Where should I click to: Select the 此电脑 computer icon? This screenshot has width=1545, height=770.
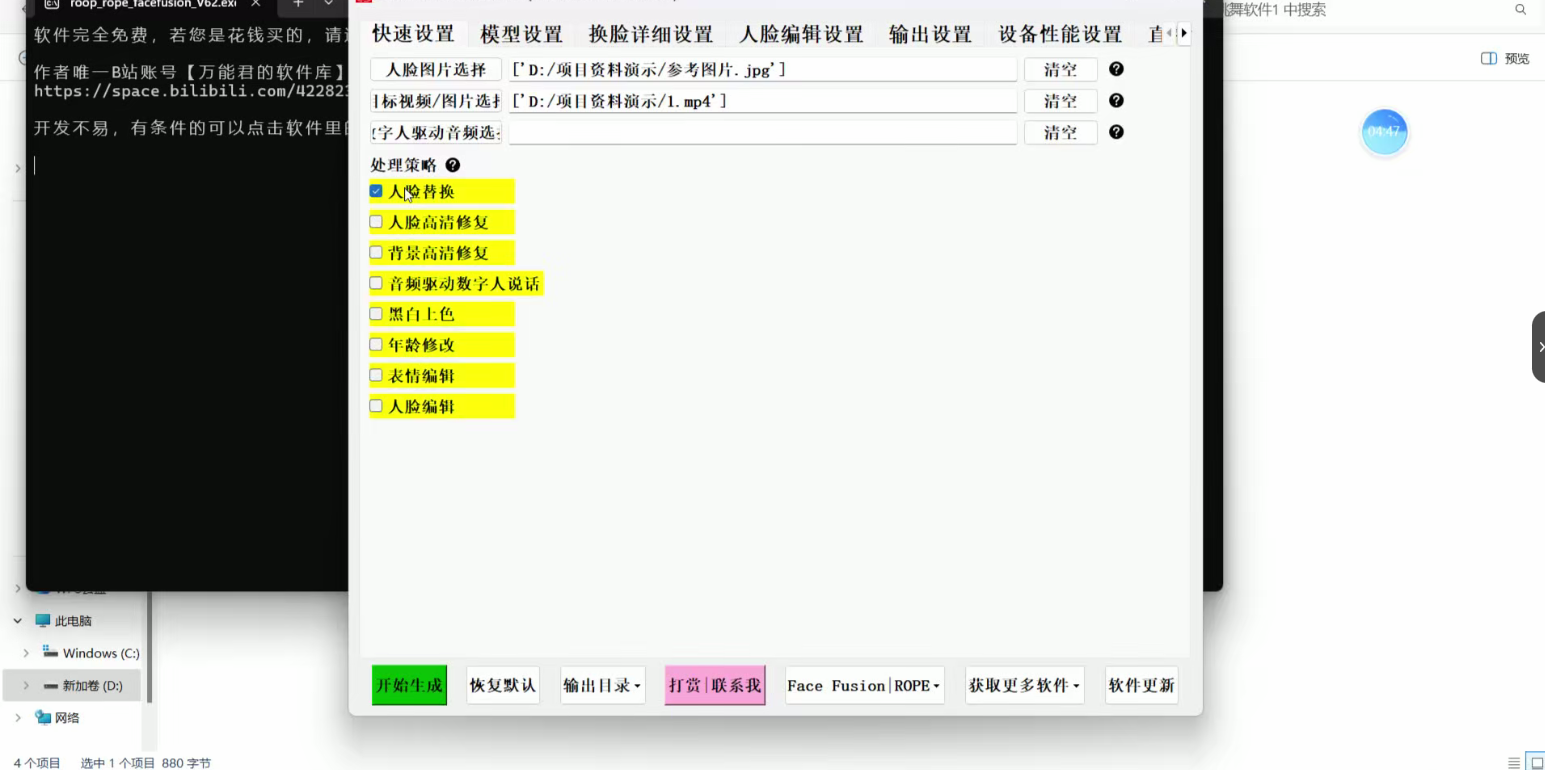42,621
